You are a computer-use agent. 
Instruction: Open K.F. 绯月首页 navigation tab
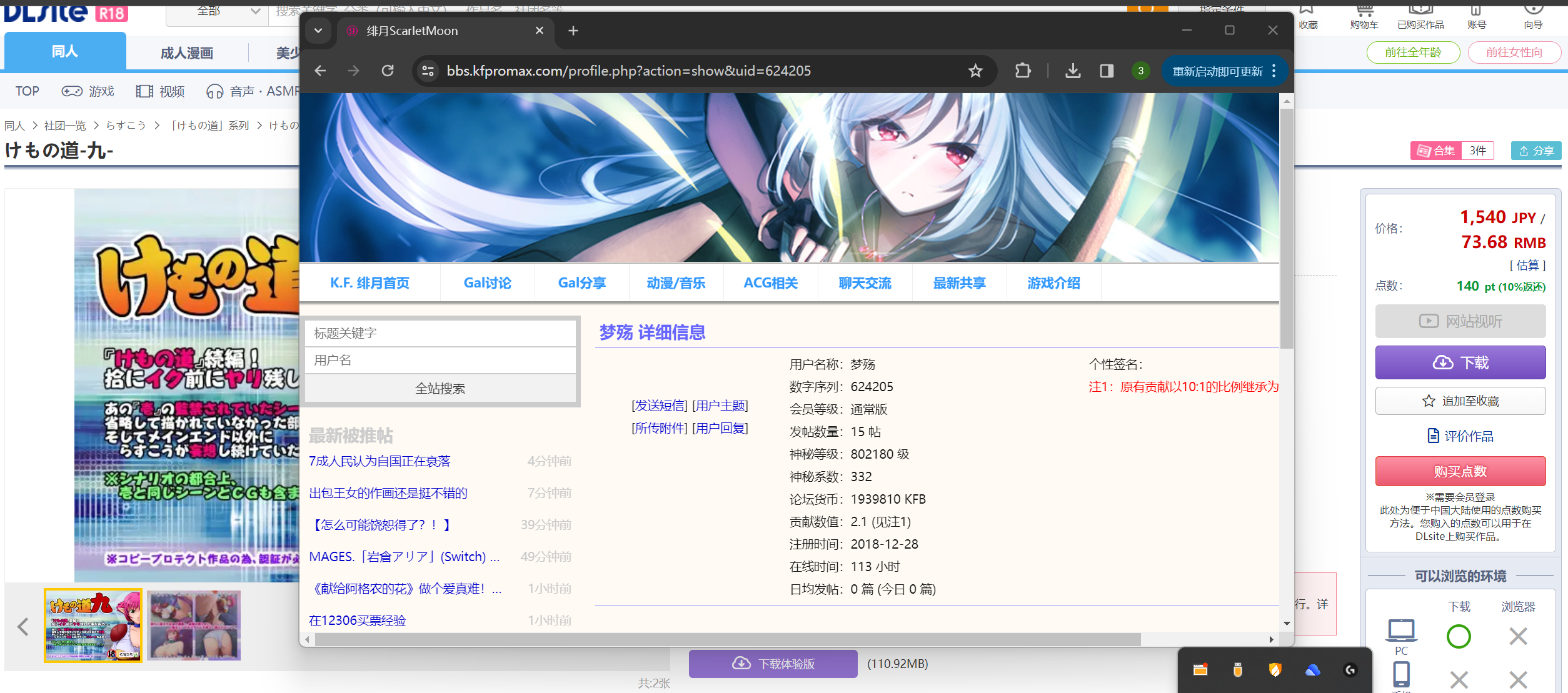369,283
